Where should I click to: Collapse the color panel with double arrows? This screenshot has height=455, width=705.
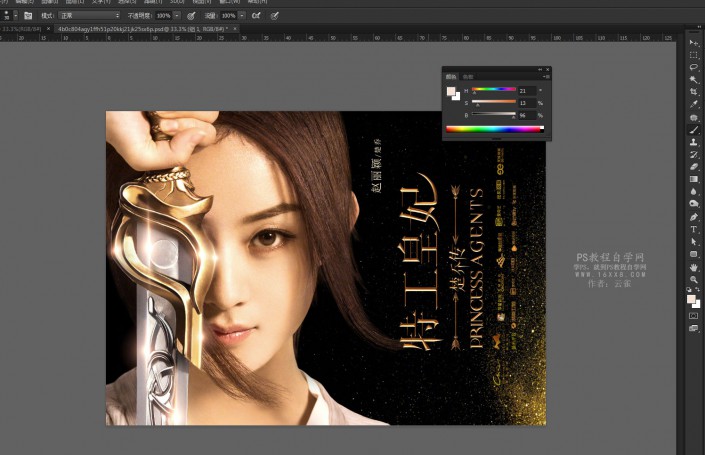(x=540, y=70)
